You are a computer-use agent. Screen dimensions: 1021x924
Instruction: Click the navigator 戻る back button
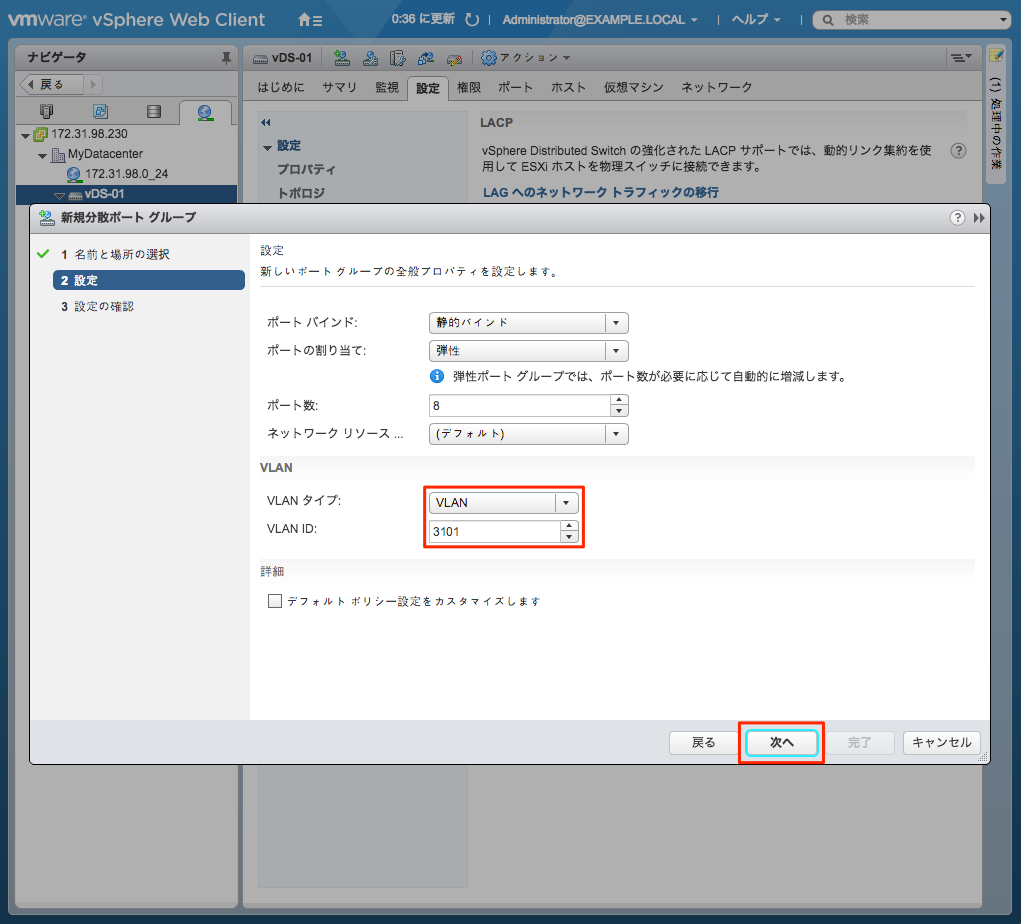[x=51, y=84]
